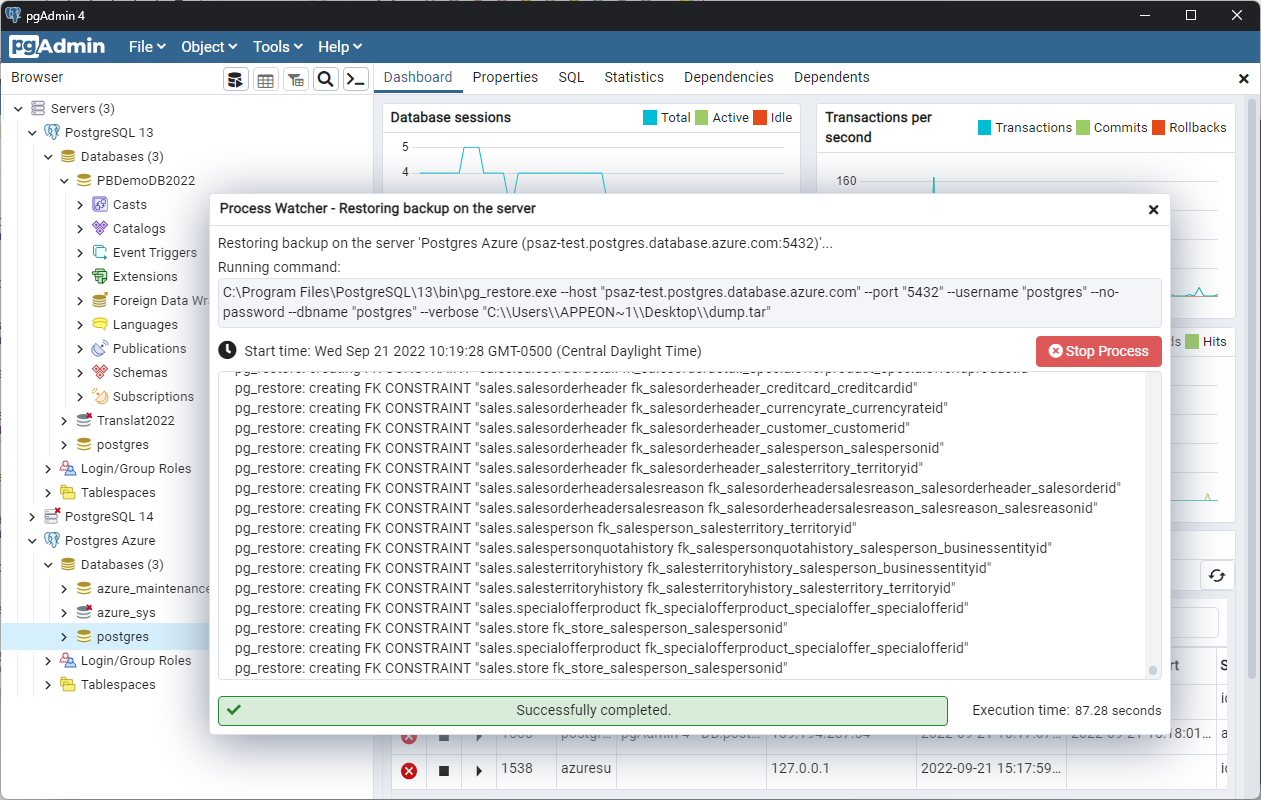Terminate the session with PID 1538

(443, 770)
